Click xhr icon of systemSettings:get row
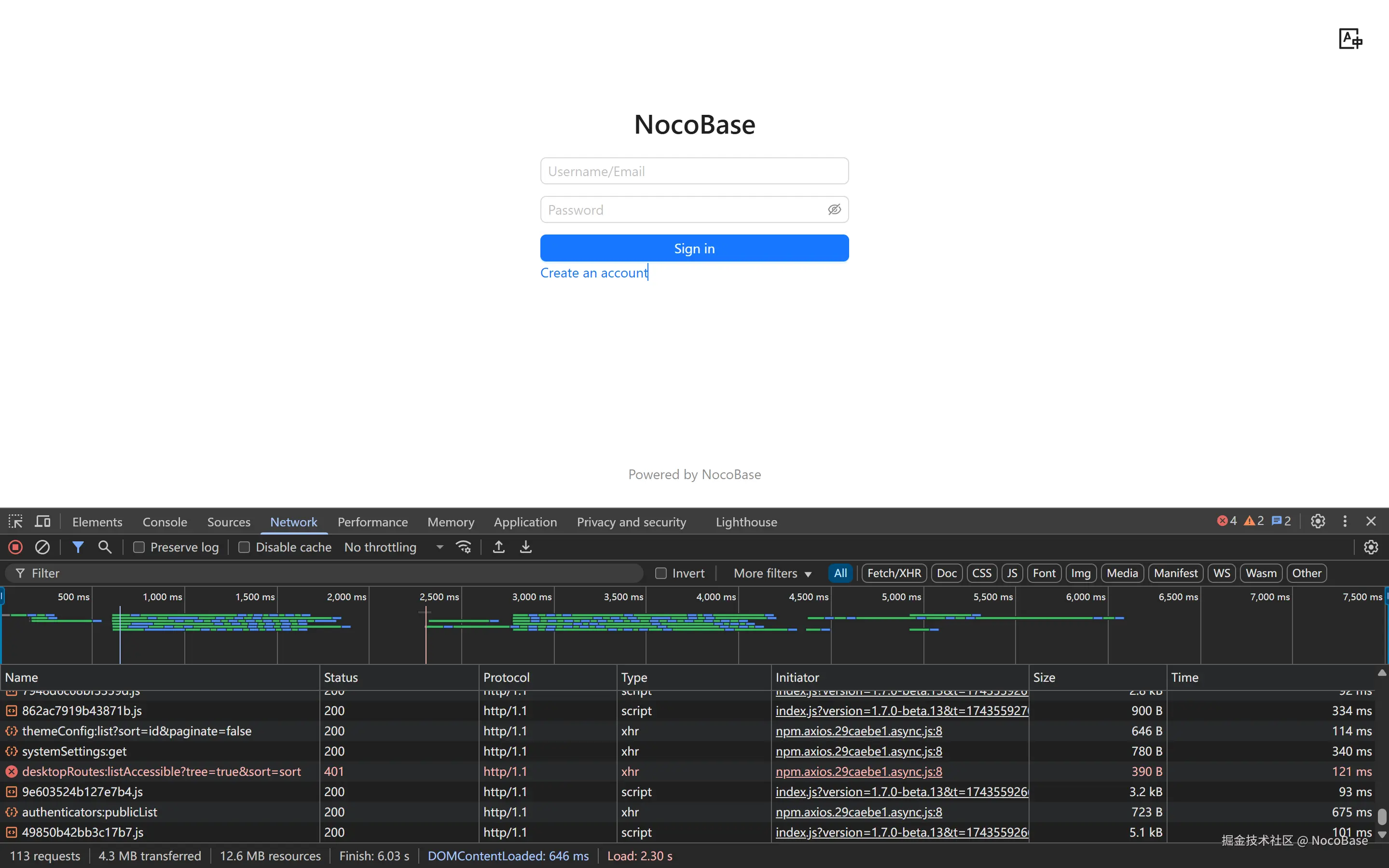Viewport: 1389px width, 868px height. (x=12, y=751)
